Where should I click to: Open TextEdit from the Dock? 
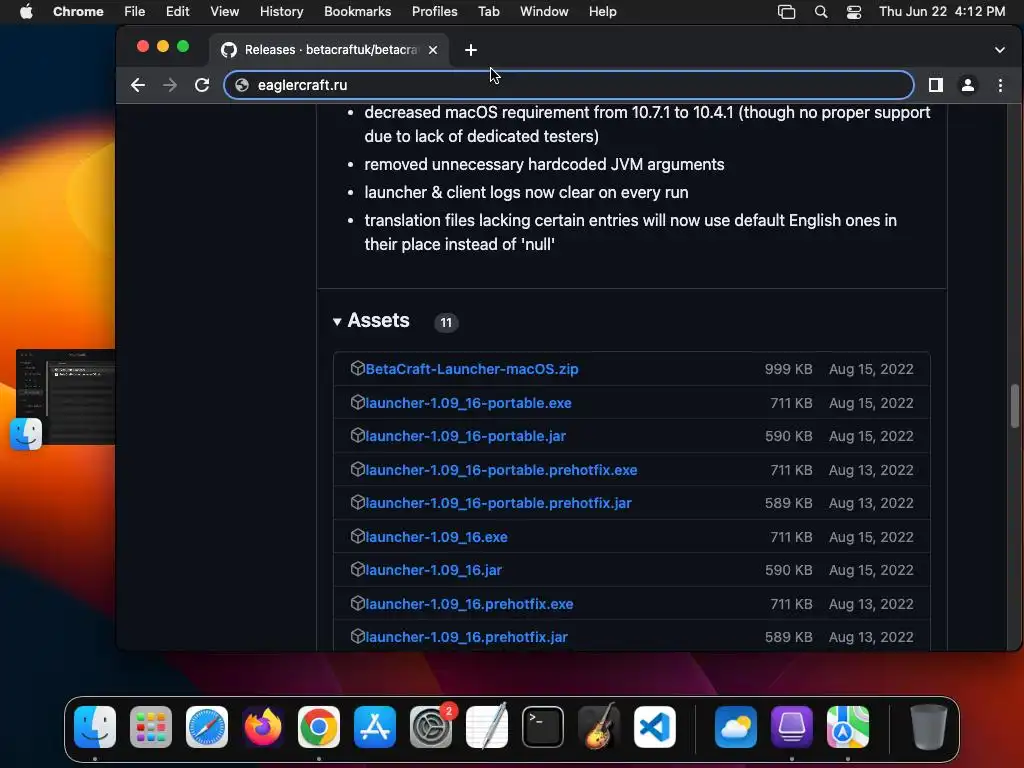(x=487, y=727)
